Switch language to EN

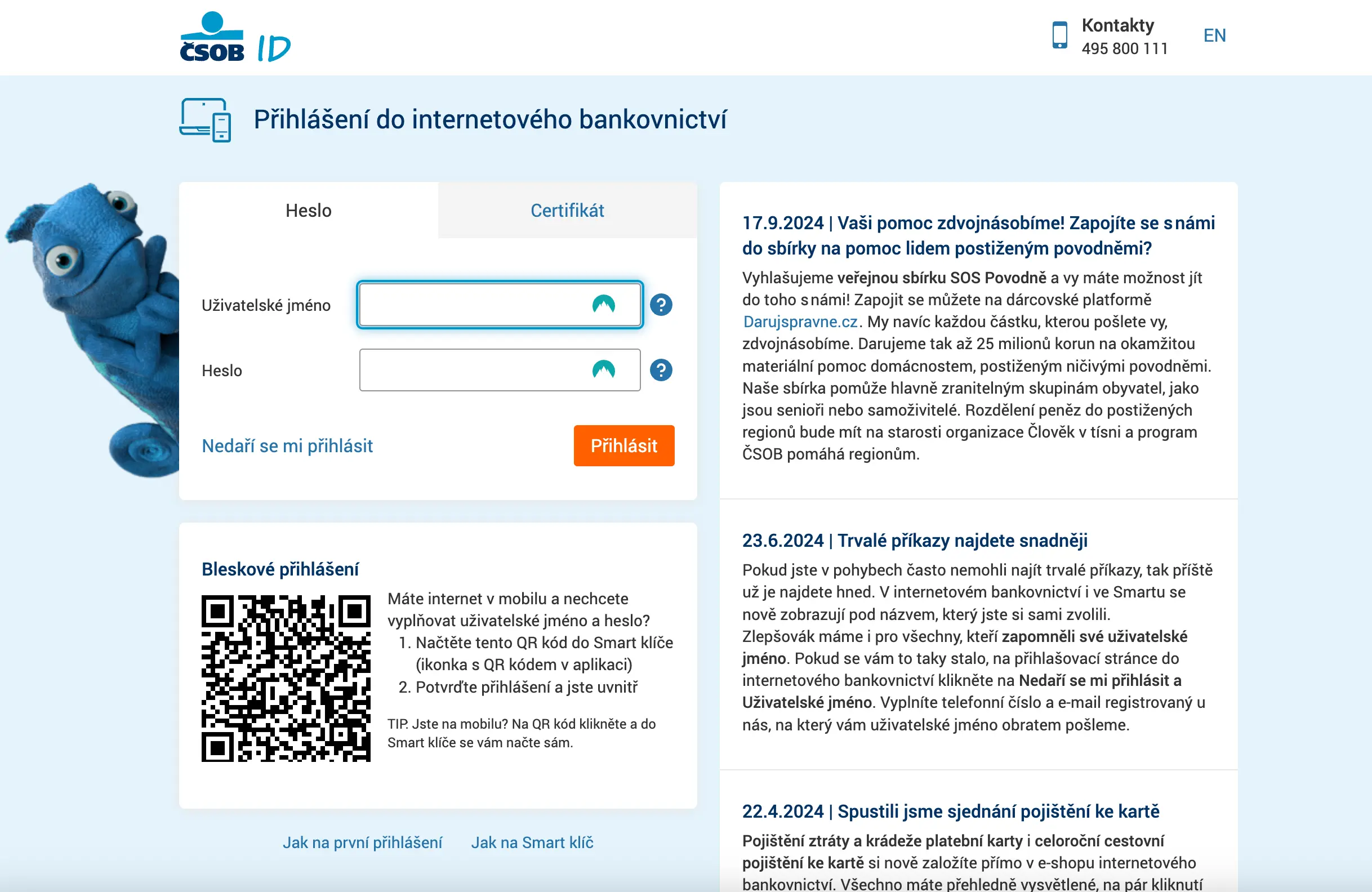[1214, 35]
